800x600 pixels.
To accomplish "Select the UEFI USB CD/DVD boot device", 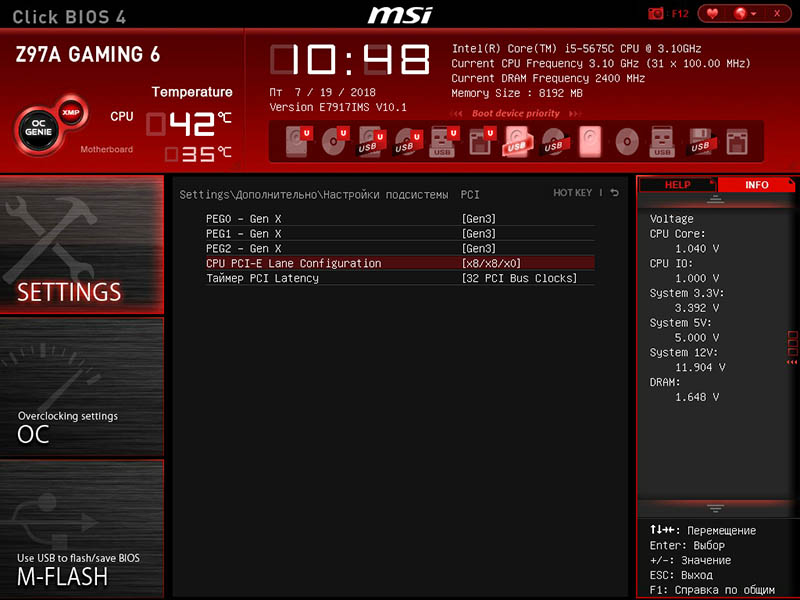I will [x=408, y=142].
